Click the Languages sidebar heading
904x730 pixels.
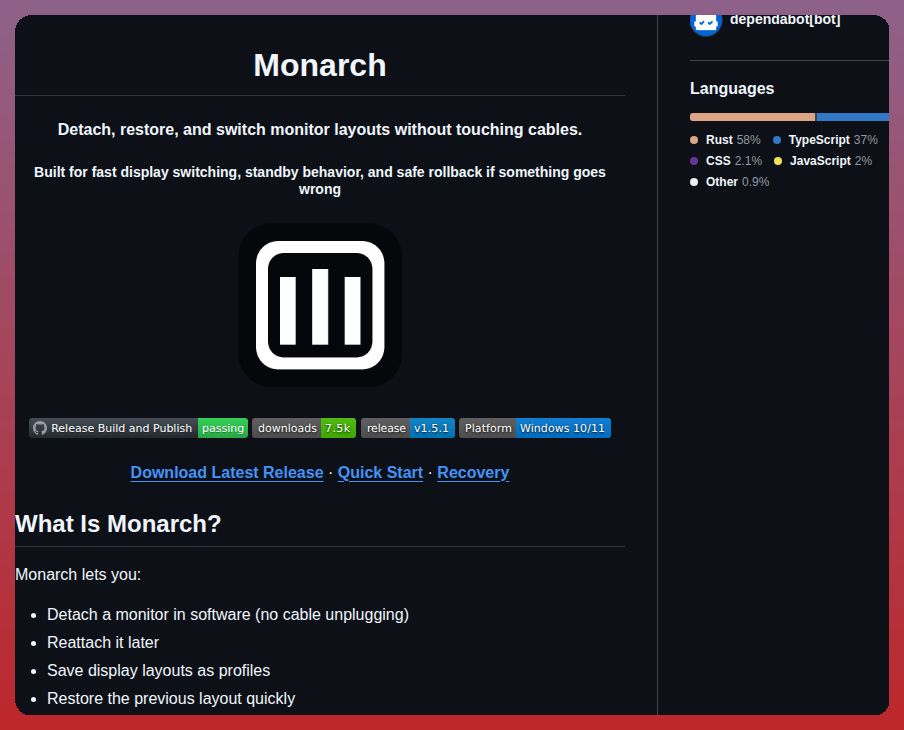[732, 88]
